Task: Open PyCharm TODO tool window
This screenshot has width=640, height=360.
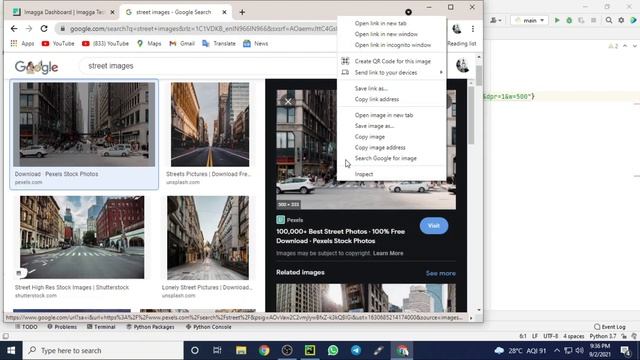Action: click(x=26, y=327)
